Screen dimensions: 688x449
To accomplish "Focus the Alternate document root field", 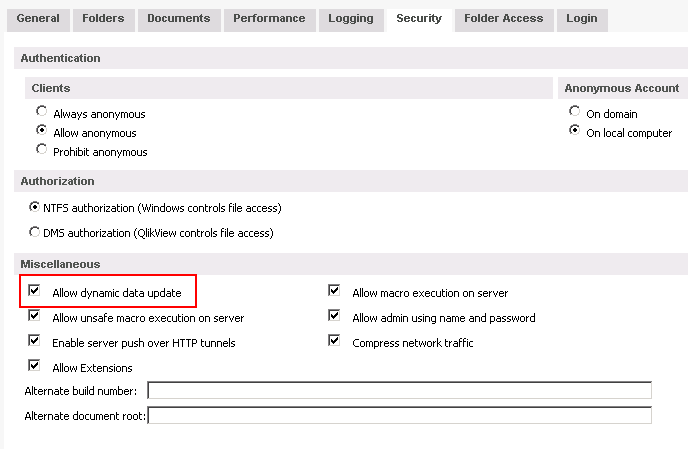I will [x=399, y=415].
